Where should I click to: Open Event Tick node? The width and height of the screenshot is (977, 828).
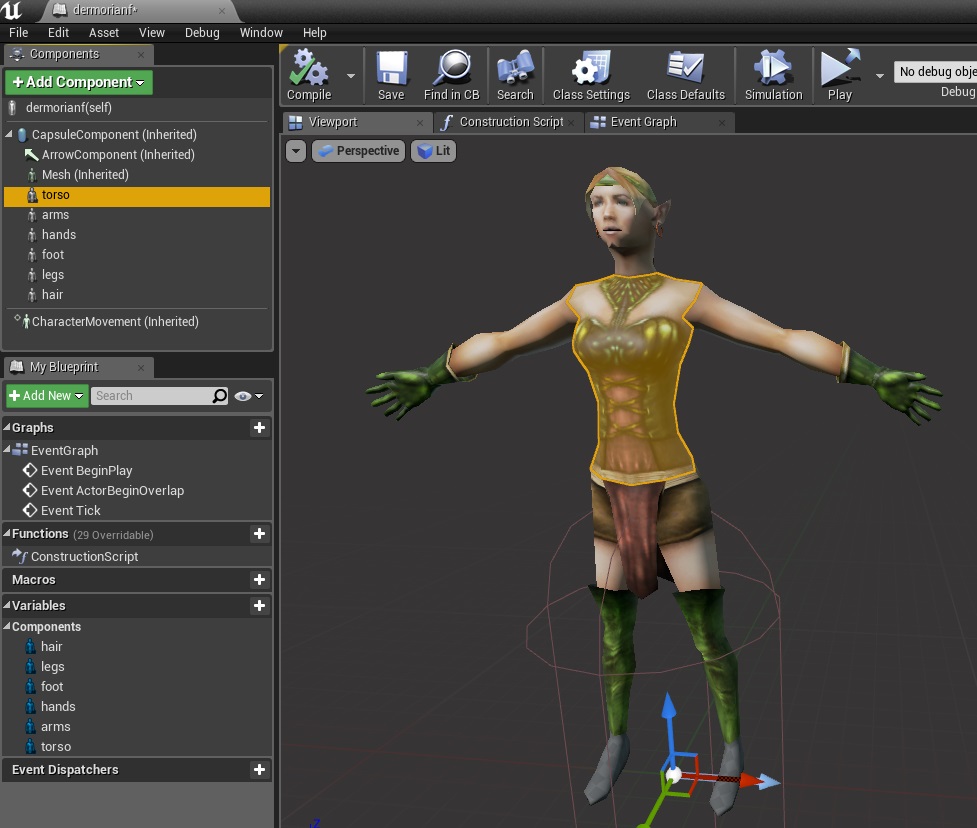tap(70, 510)
